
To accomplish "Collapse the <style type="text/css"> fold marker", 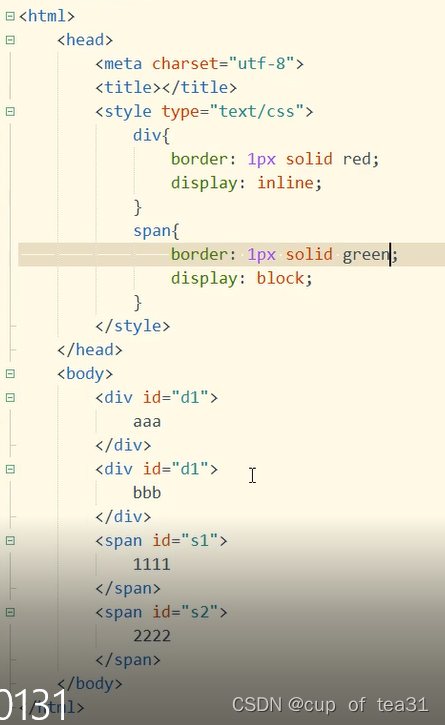I will (10, 112).
